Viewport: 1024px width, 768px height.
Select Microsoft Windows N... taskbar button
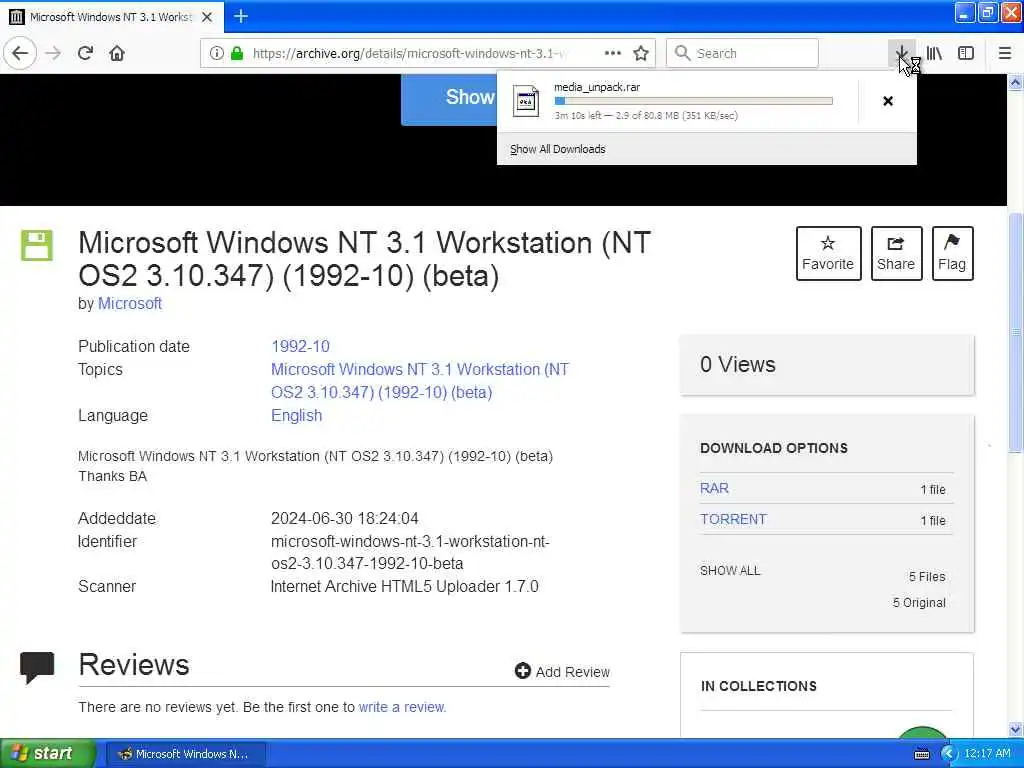(x=185, y=754)
